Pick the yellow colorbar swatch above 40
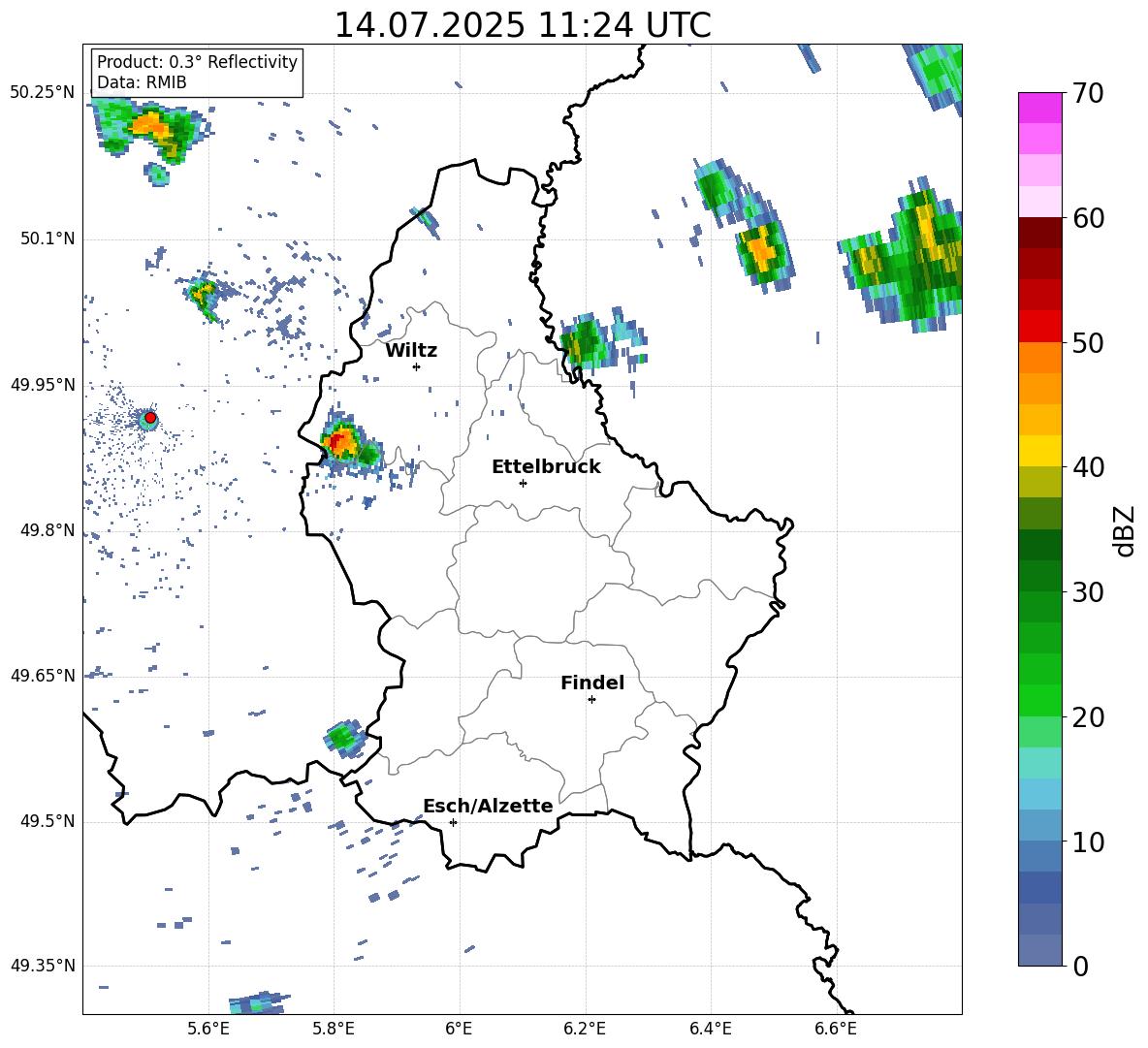 (1039, 451)
